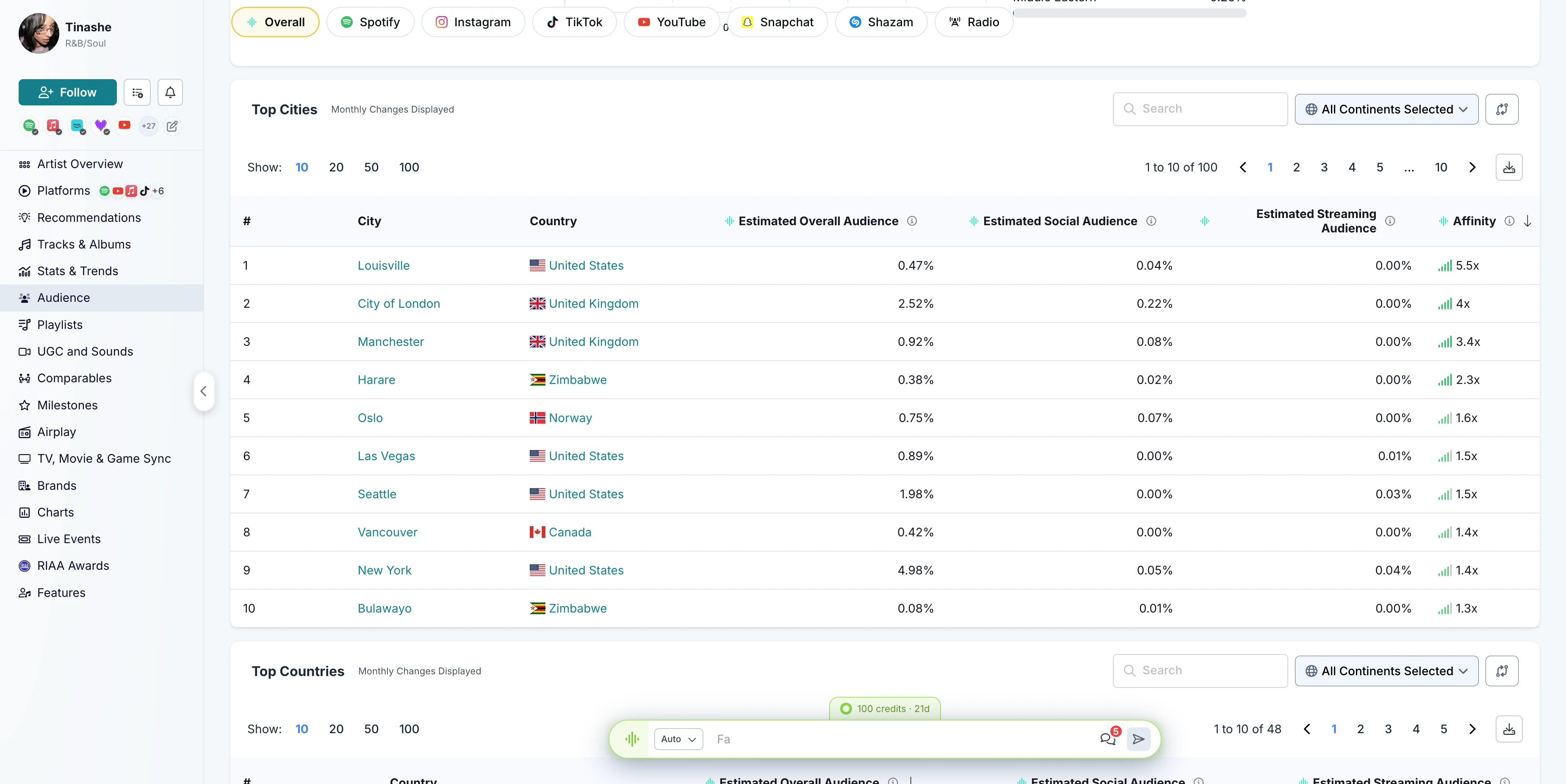Download the Top Countries table
Image resolution: width=1566 pixels, height=784 pixels.
tap(1509, 729)
